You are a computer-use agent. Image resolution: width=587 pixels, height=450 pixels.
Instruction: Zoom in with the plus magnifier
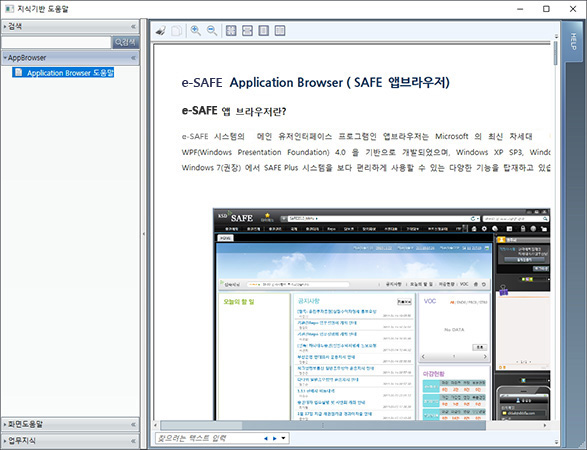(195, 31)
